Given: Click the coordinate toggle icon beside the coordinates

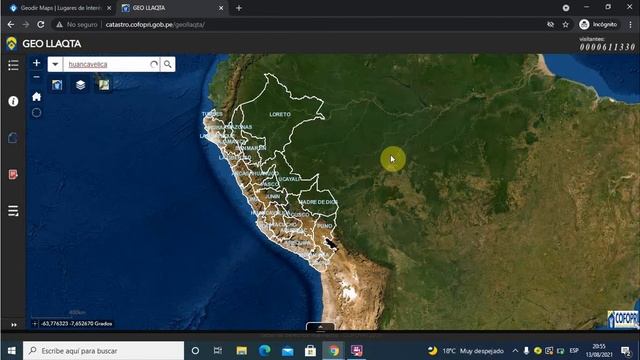Looking at the screenshot, I should (35, 324).
